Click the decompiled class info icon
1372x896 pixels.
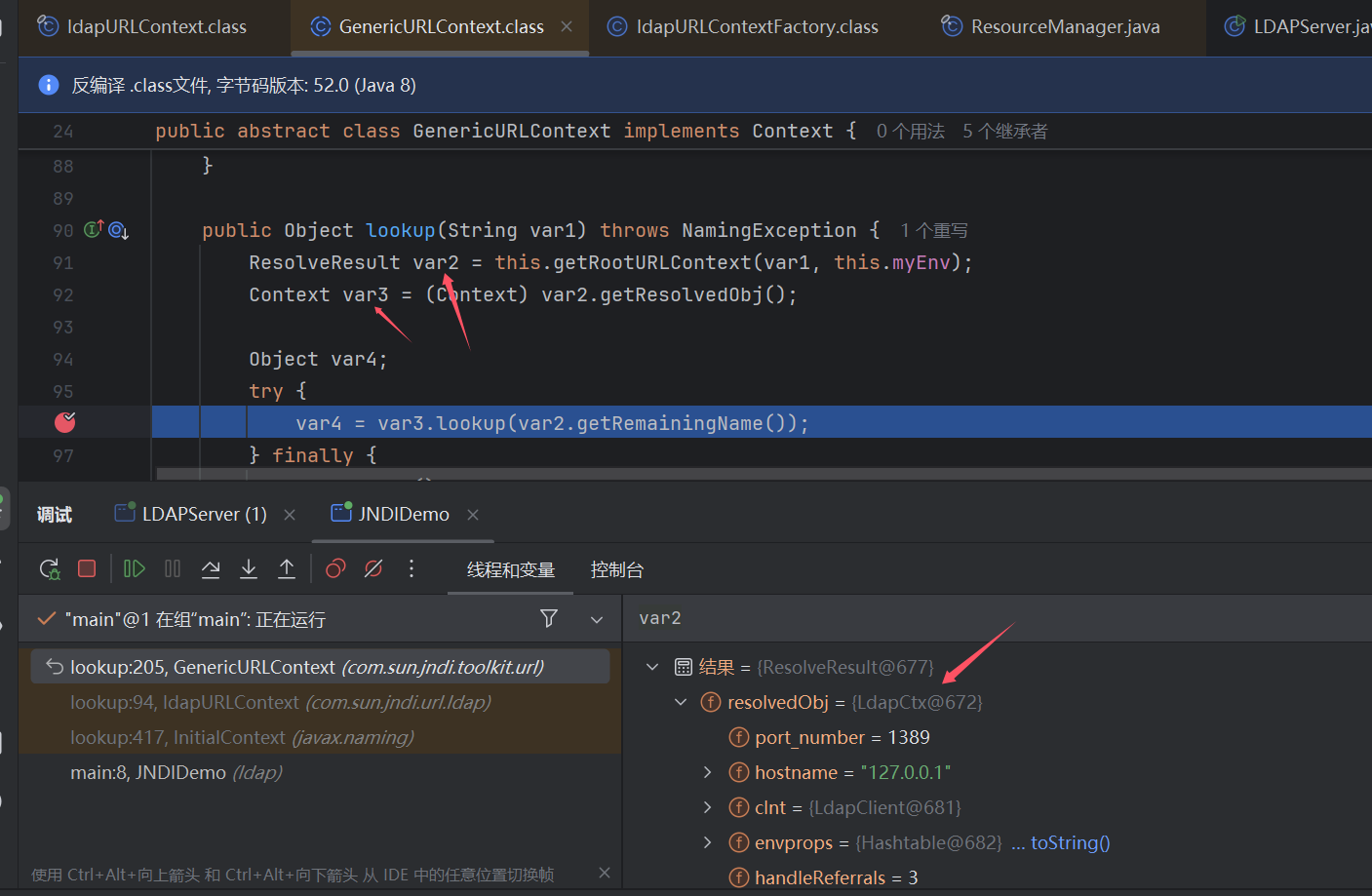tap(48, 85)
